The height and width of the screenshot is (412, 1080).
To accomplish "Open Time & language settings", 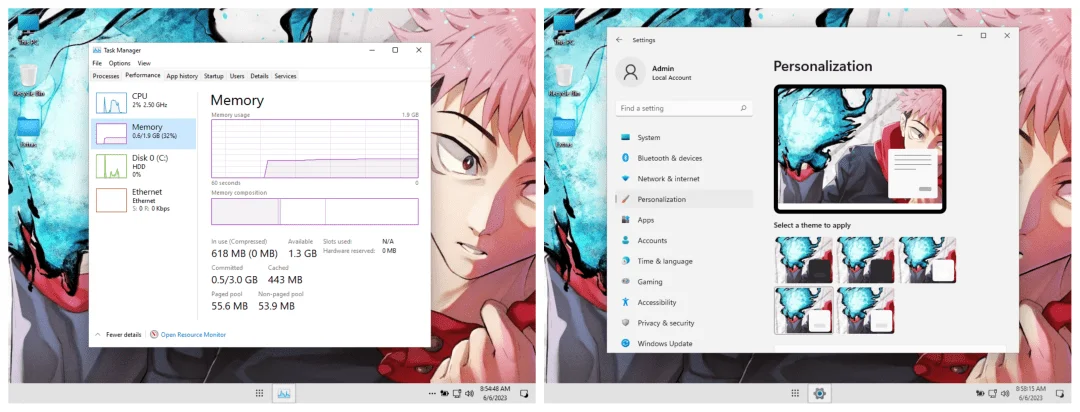I will 684,261.
